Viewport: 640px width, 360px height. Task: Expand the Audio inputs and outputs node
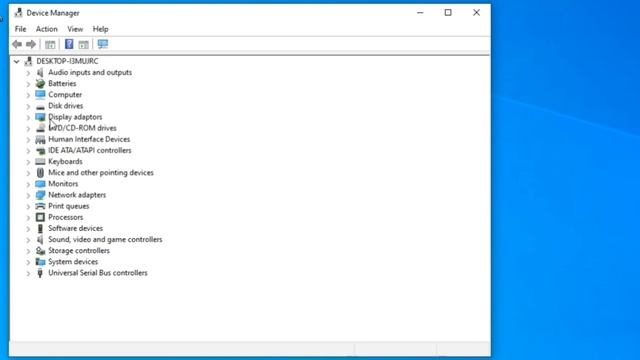(28, 73)
